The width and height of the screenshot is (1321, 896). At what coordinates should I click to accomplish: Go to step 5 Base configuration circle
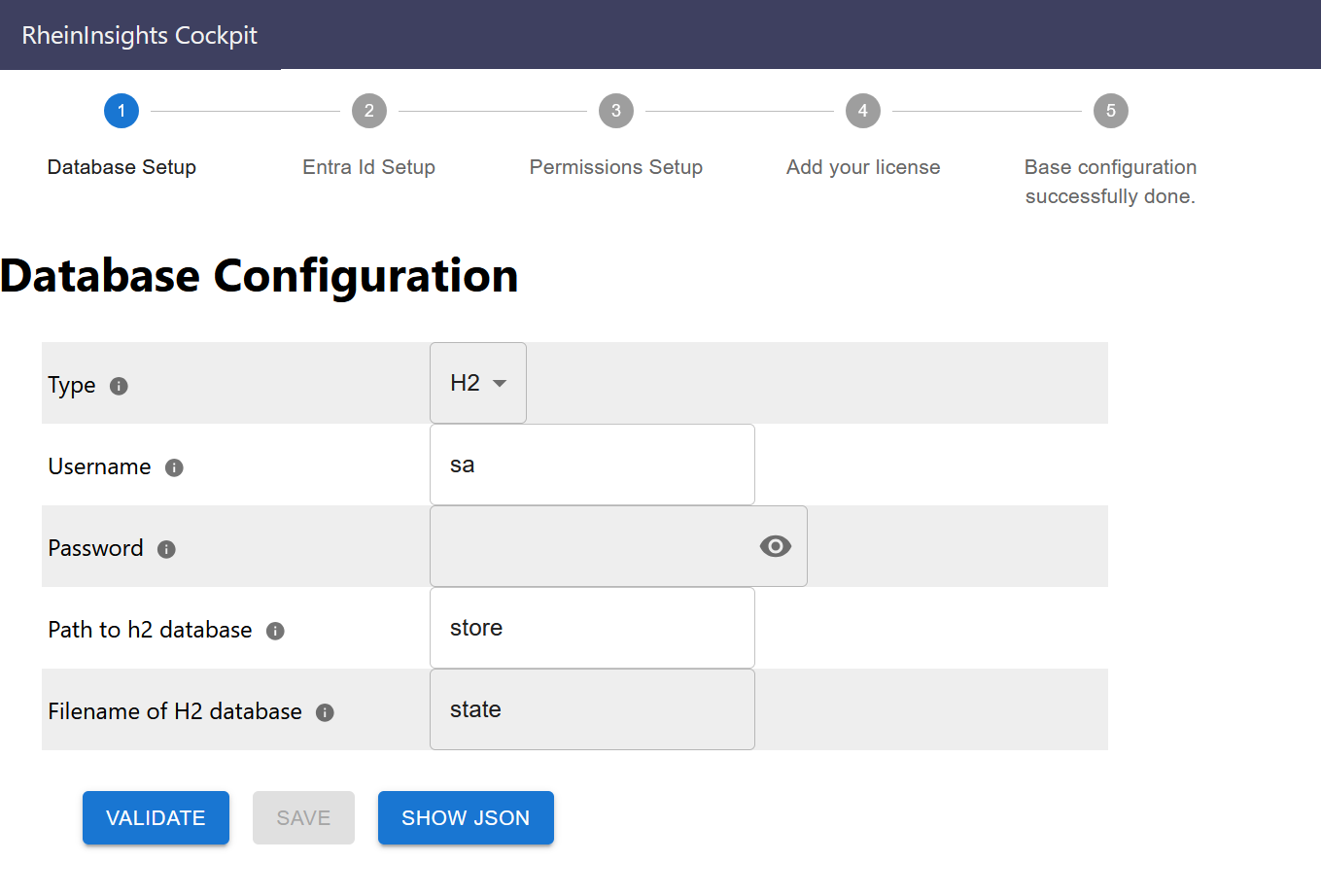pos(1111,111)
